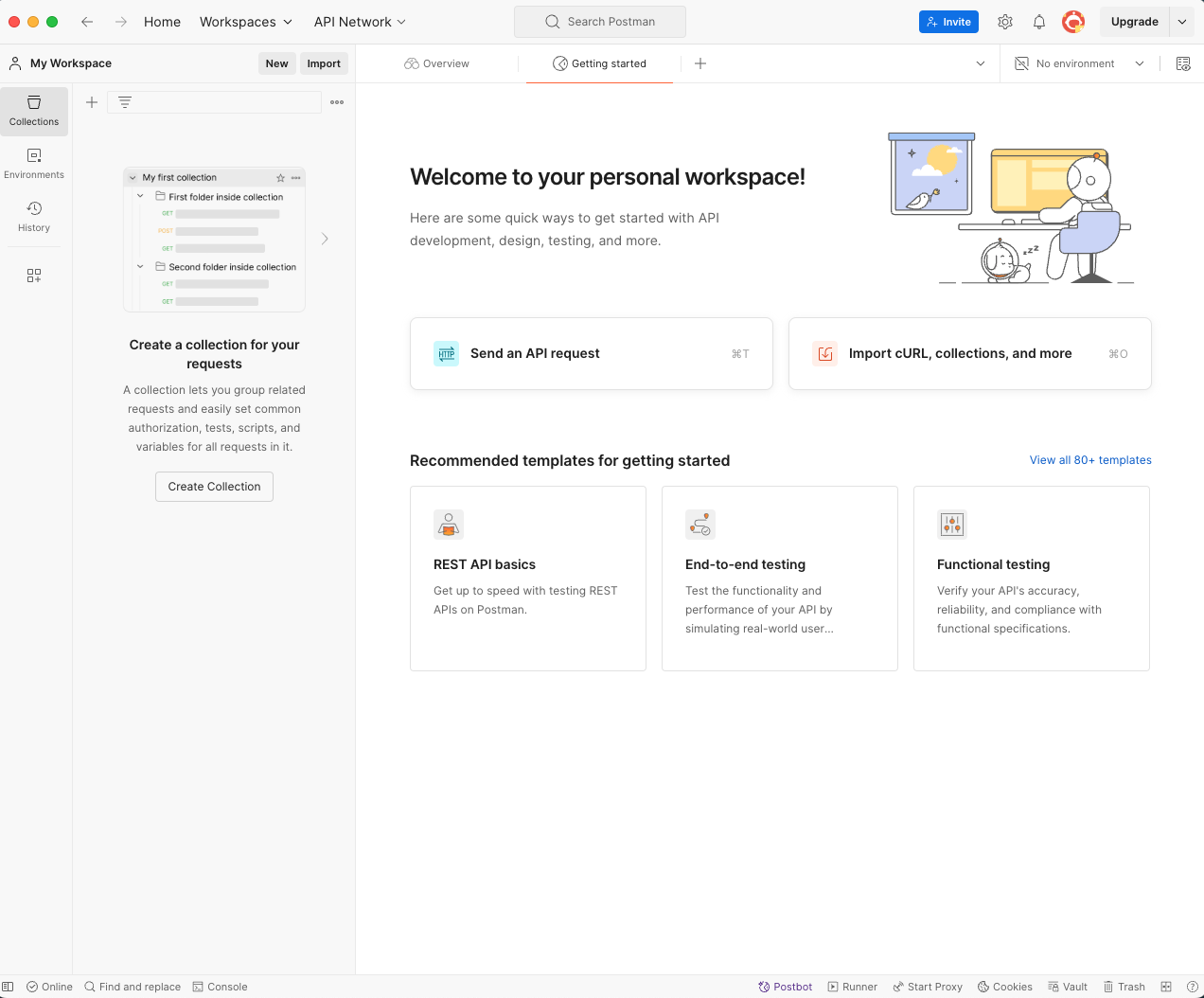Open the user avatar menu
The width and height of the screenshot is (1204, 998).
click(x=1073, y=22)
